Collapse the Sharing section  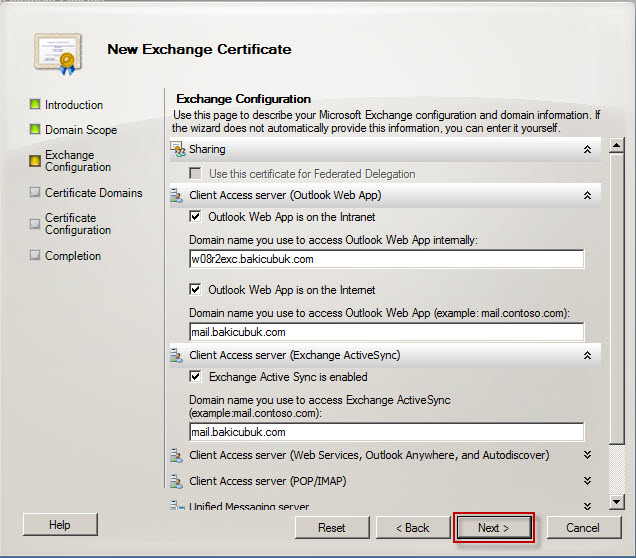pos(587,149)
